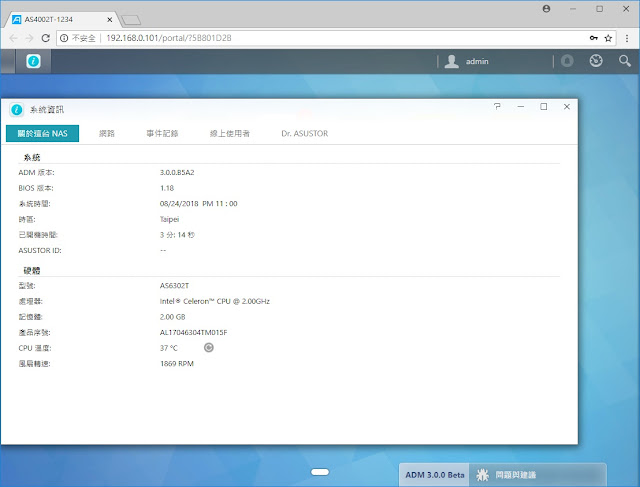The image size is (640, 487).
Task: Click the ADM version value 3.0.0.B5A2
Action: (x=177, y=172)
